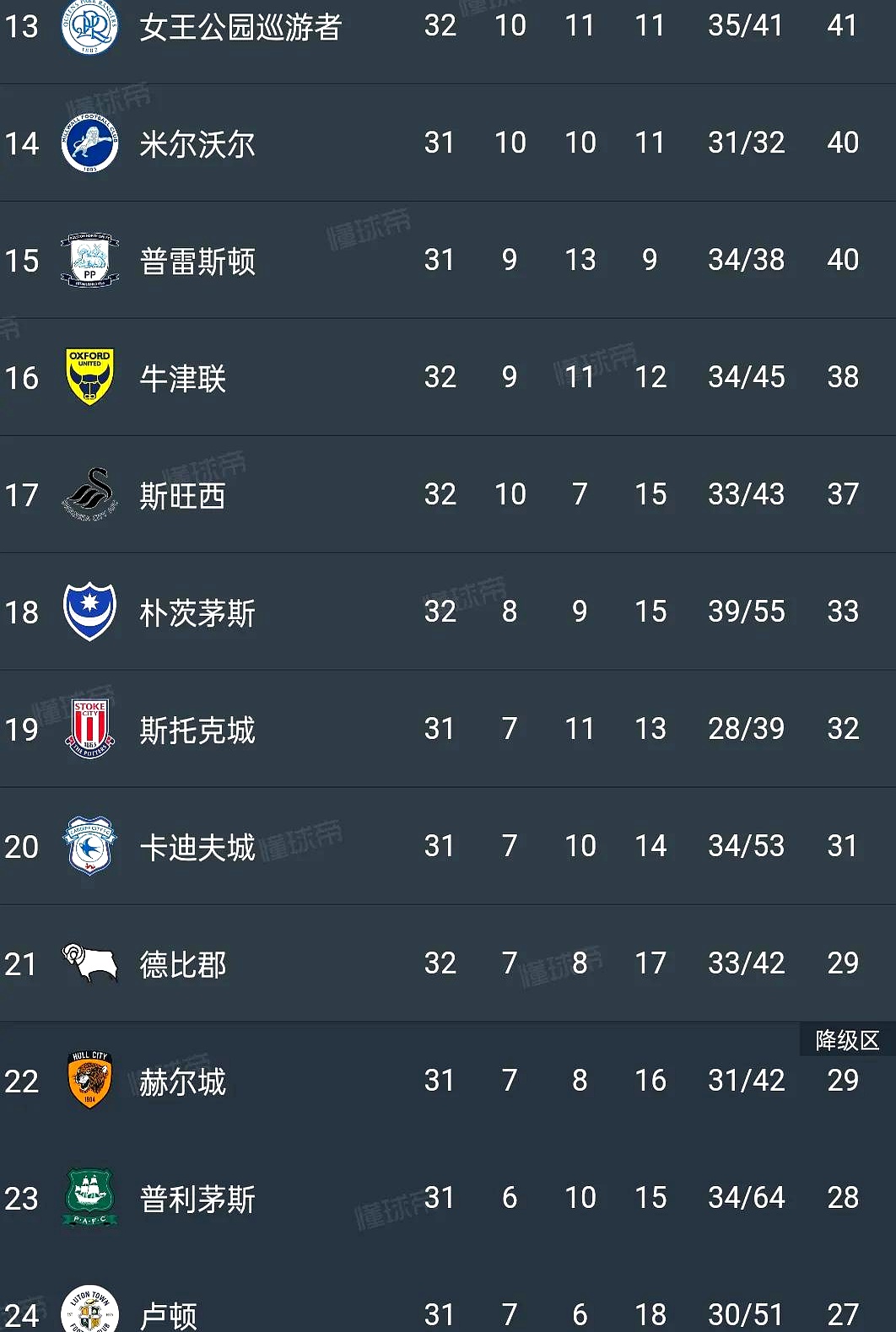This screenshot has height=1332, width=896.
Task: Click the Portsmouth star and crescent crest
Action: point(89,612)
